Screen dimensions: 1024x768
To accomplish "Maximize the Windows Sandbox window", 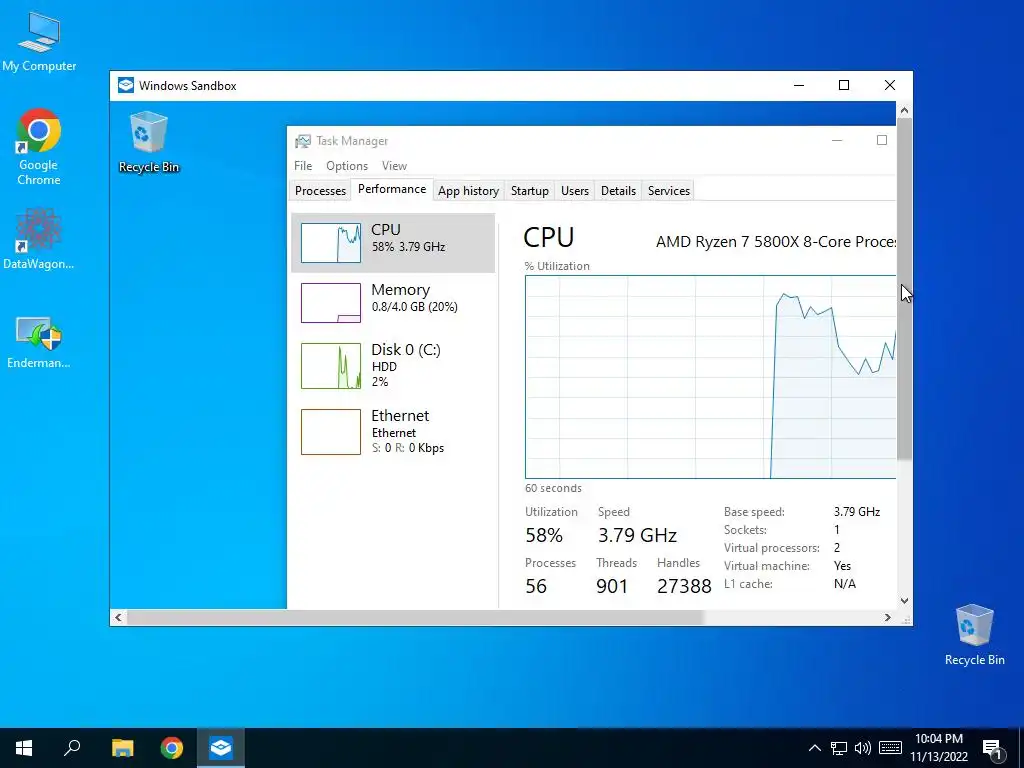I will (844, 86).
